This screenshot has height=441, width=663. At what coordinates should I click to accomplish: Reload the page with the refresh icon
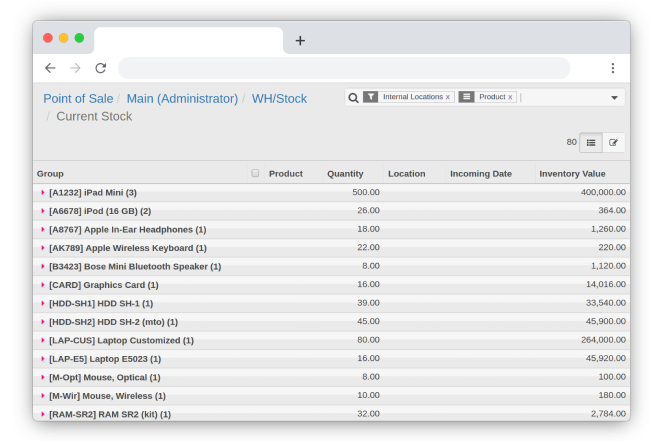click(x=101, y=68)
